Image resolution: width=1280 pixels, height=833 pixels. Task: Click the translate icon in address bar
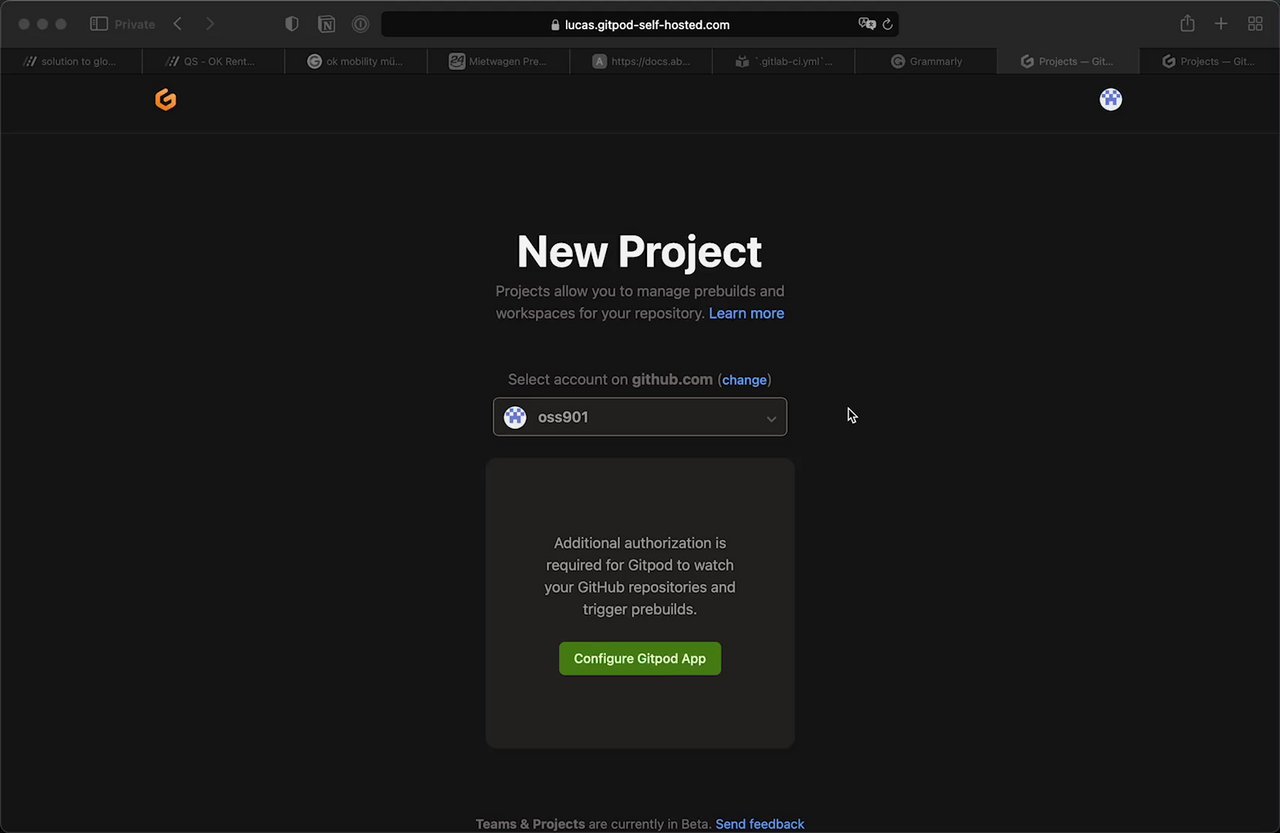pos(867,24)
